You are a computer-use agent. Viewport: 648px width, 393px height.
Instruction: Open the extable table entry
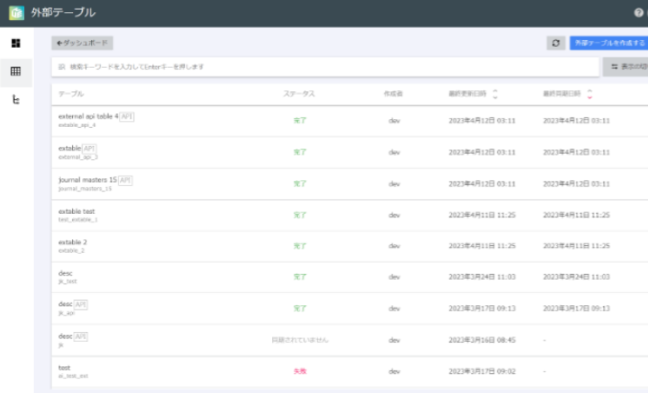(x=350, y=152)
